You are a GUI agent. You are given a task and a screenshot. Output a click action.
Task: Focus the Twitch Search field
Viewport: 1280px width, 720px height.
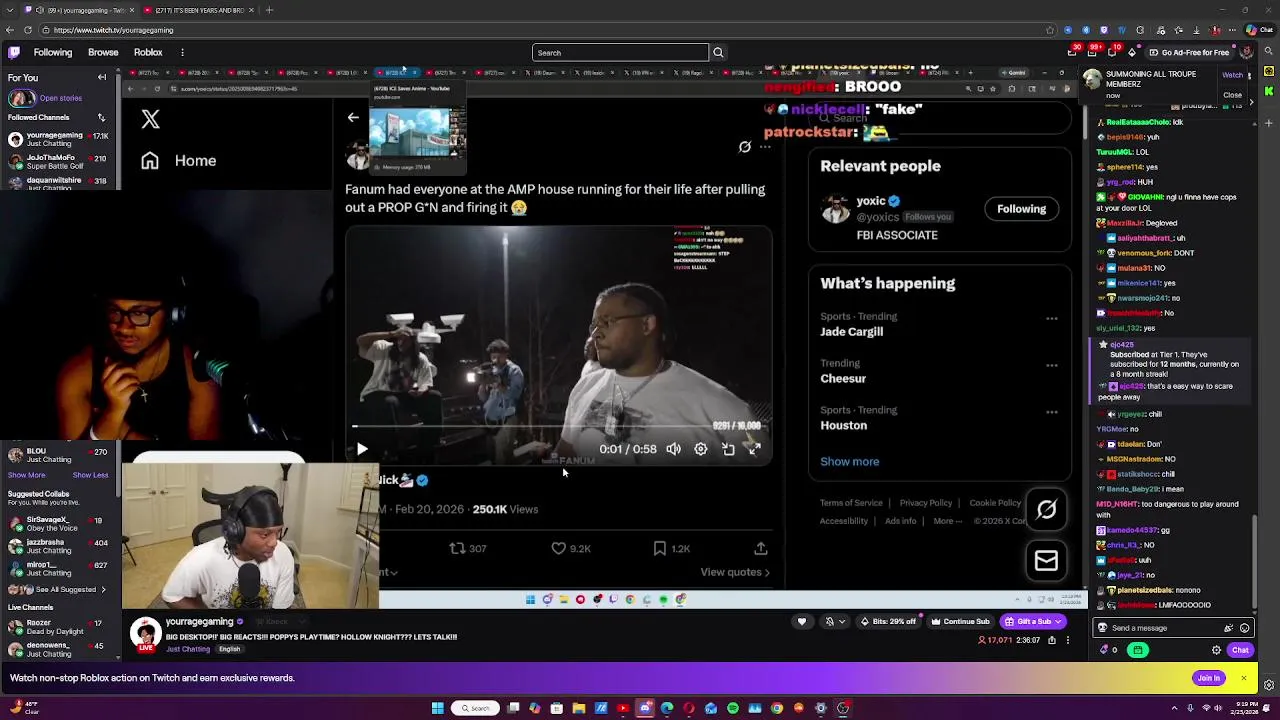[620, 52]
